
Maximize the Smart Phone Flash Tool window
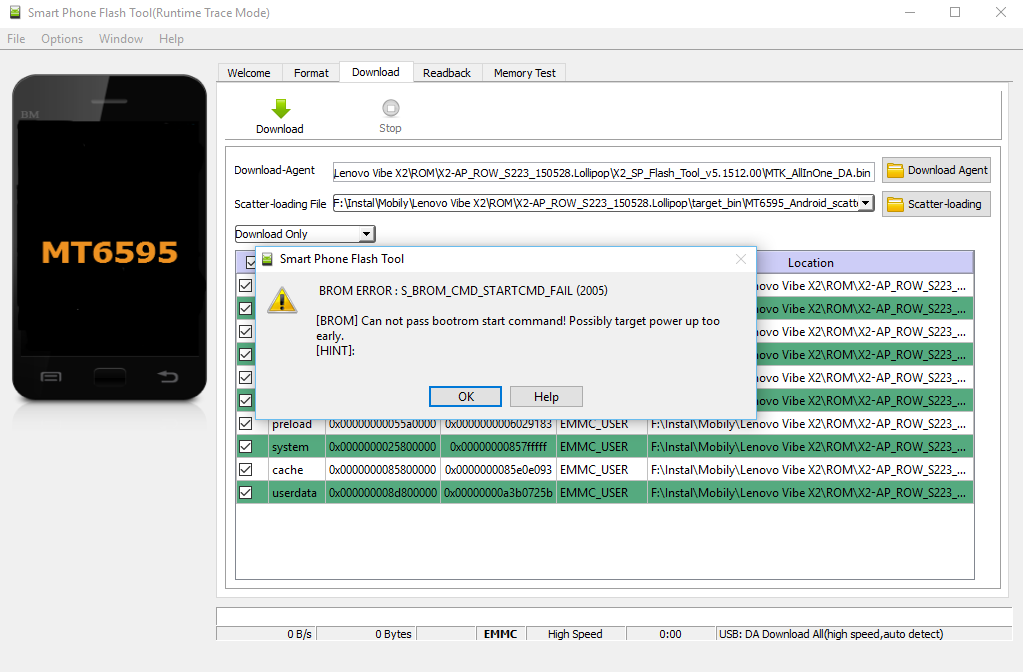click(x=954, y=12)
